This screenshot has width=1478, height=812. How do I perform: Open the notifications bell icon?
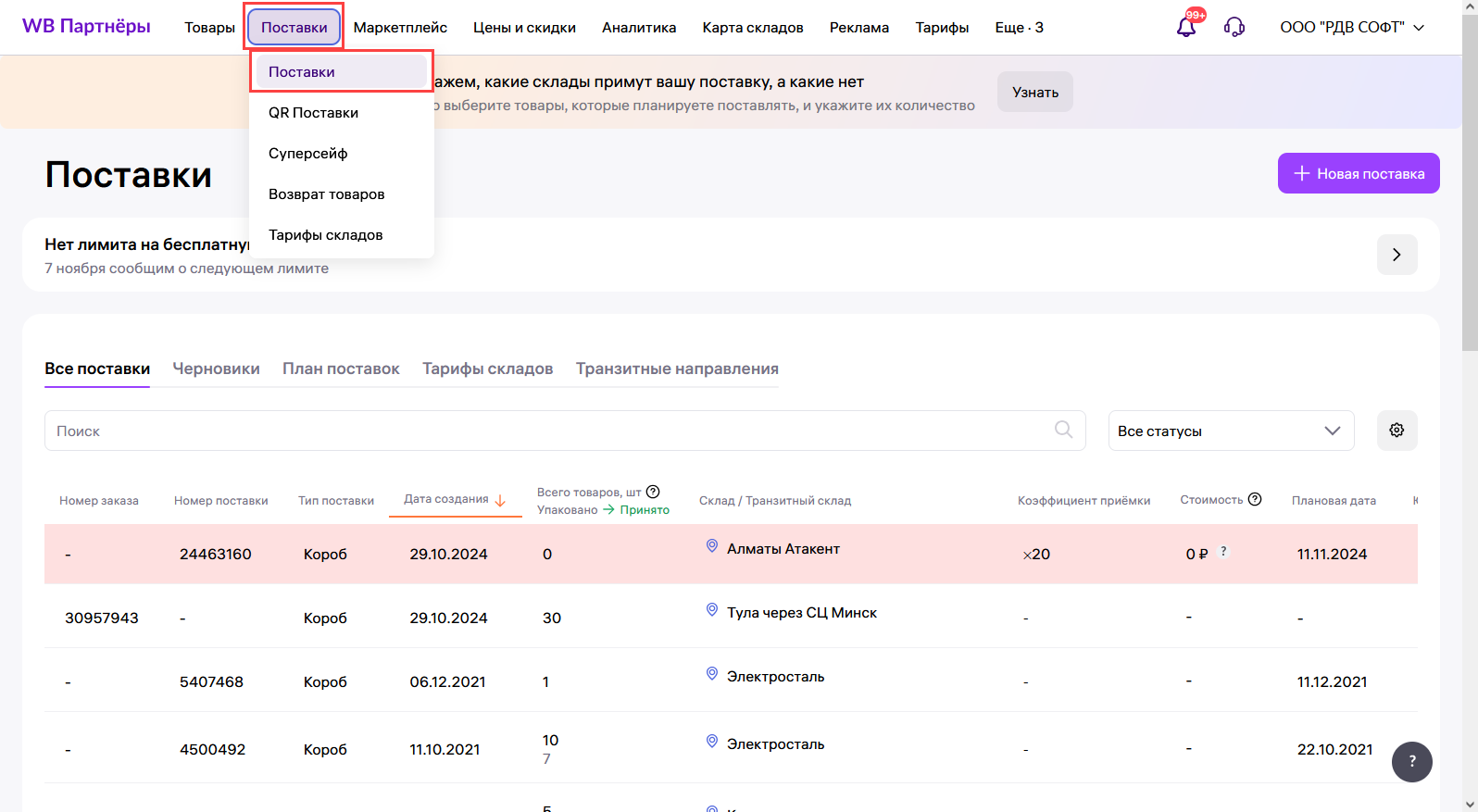pos(1186,27)
